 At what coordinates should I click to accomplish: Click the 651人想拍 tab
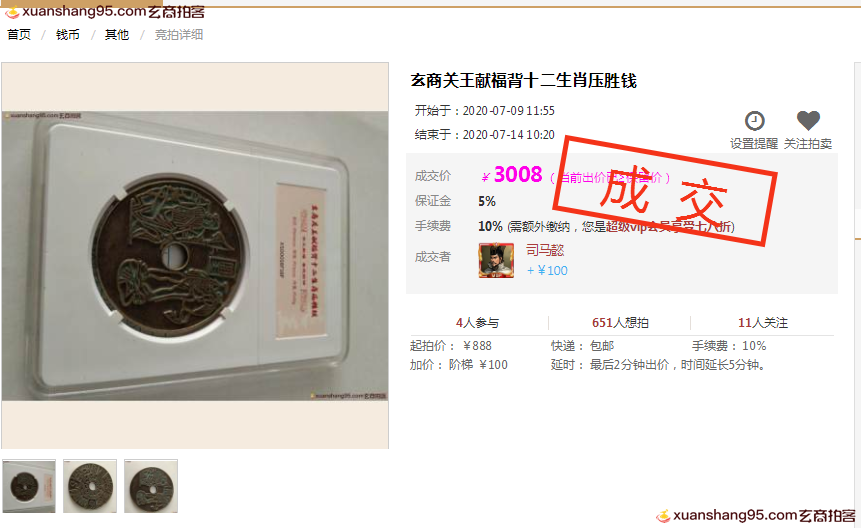[x=620, y=323]
